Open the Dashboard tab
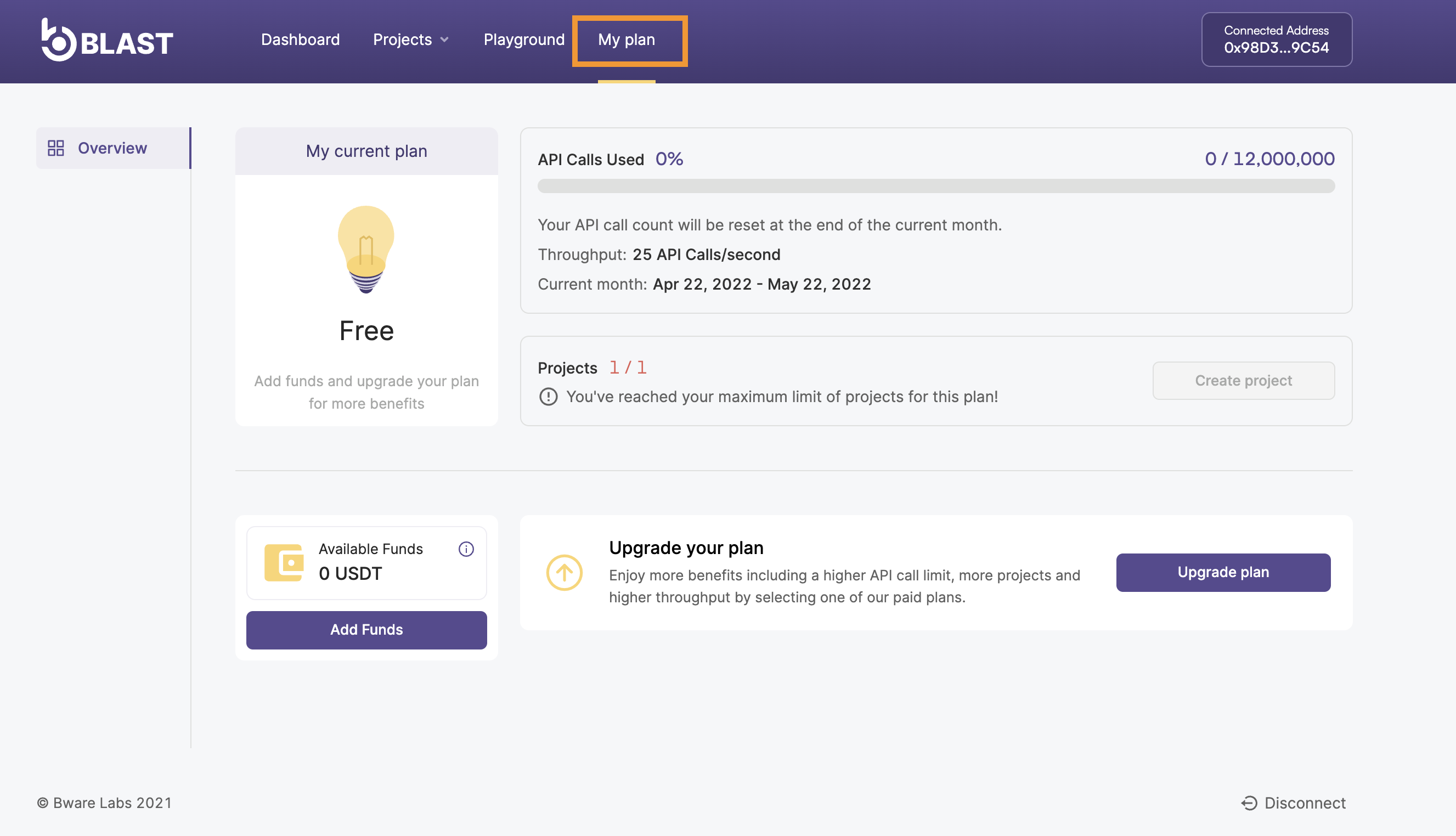The height and width of the screenshot is (836, 1456). (300, 39)
